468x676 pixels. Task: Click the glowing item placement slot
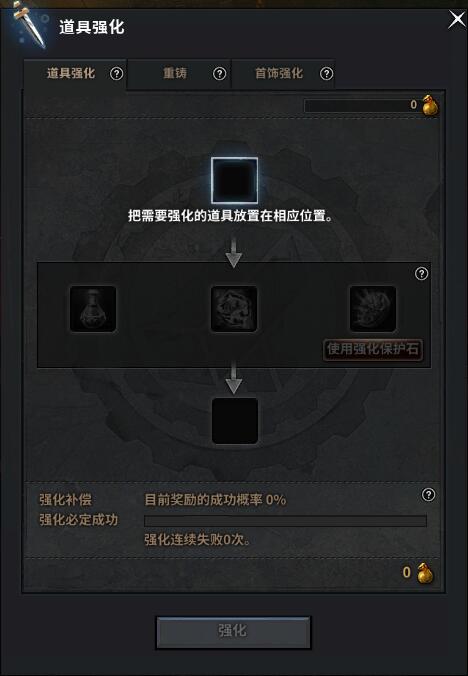click(x=234, y=180)
